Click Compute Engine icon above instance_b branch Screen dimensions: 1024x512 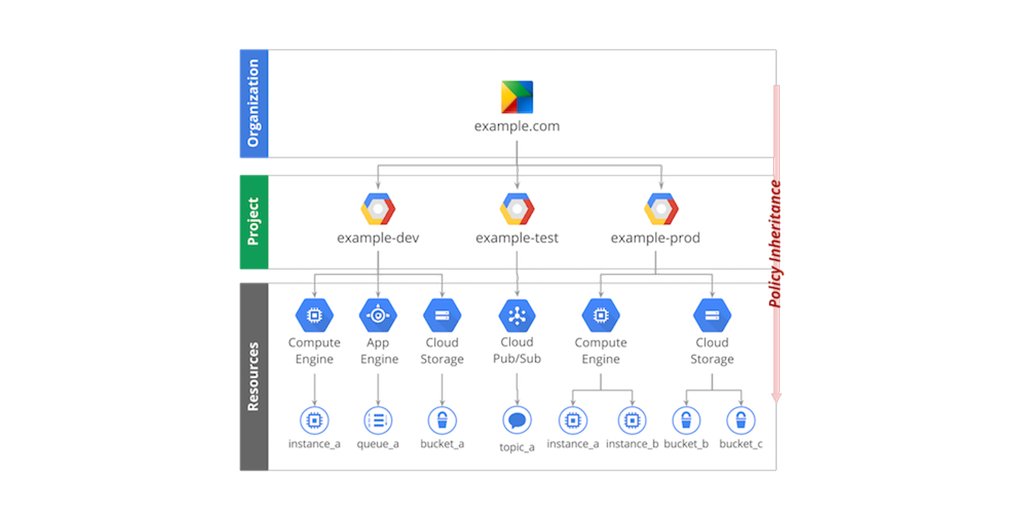601,315
